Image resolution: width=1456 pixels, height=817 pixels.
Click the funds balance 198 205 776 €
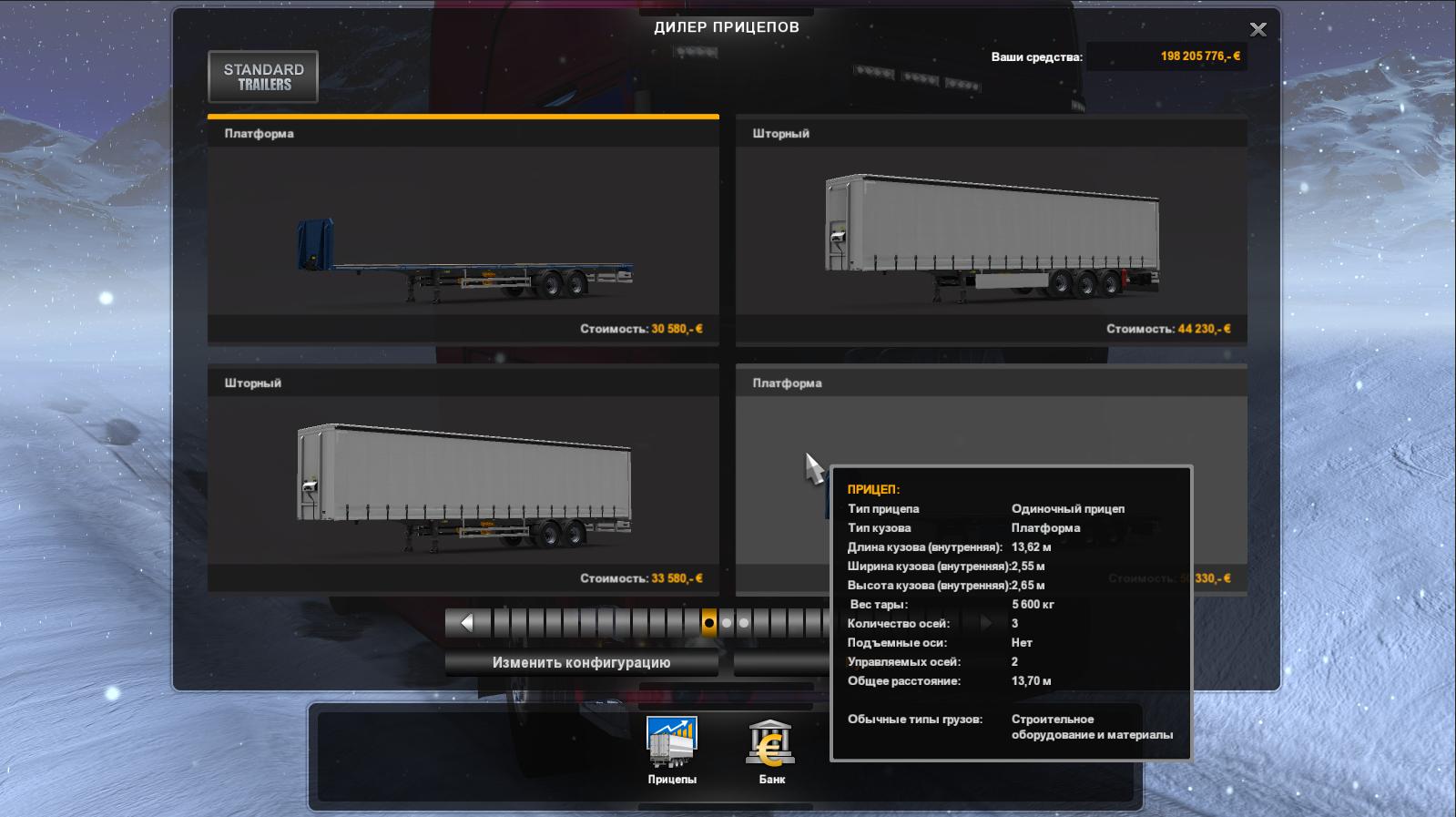tap(1199, 56)
